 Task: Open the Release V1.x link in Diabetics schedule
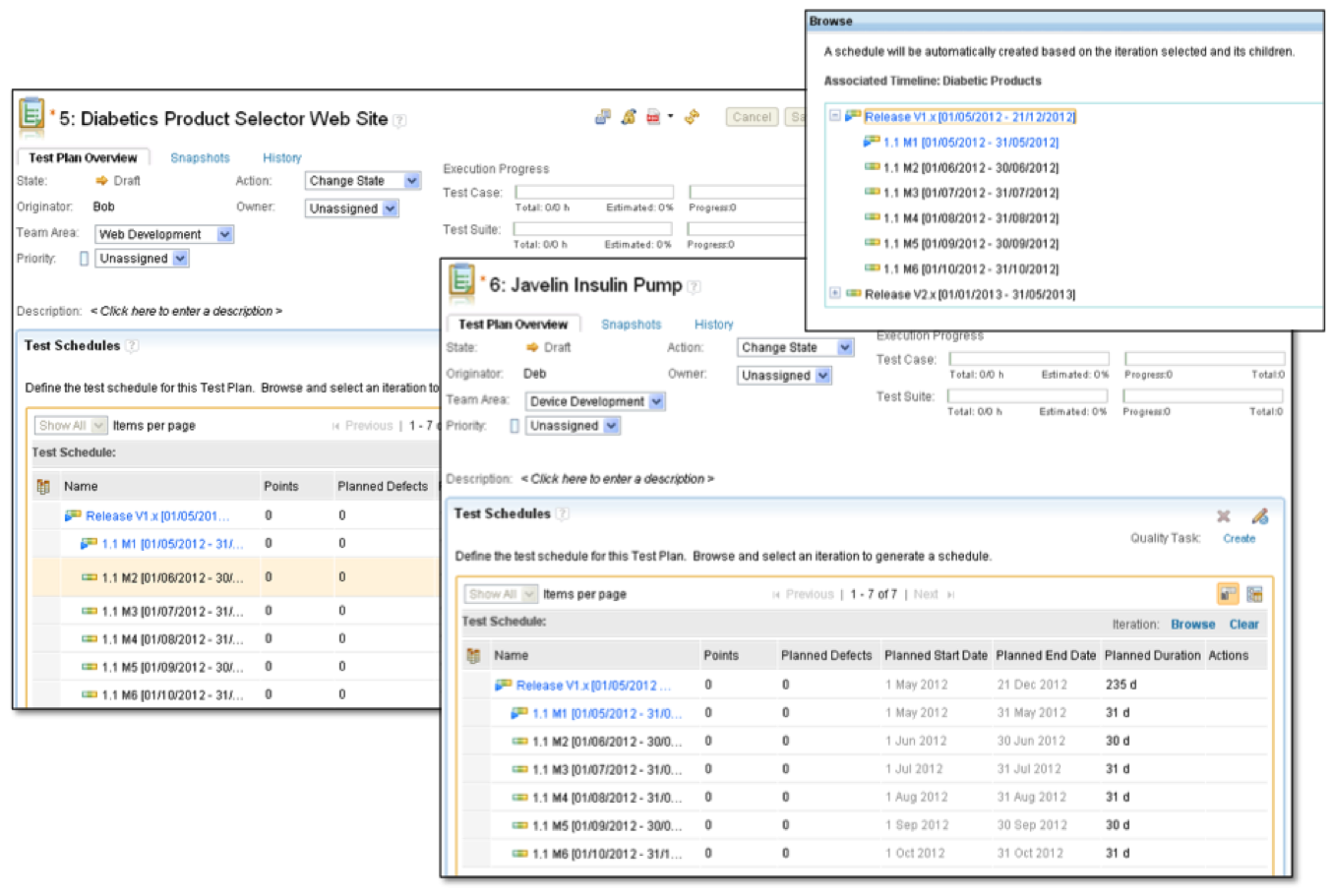pos(157,515)
